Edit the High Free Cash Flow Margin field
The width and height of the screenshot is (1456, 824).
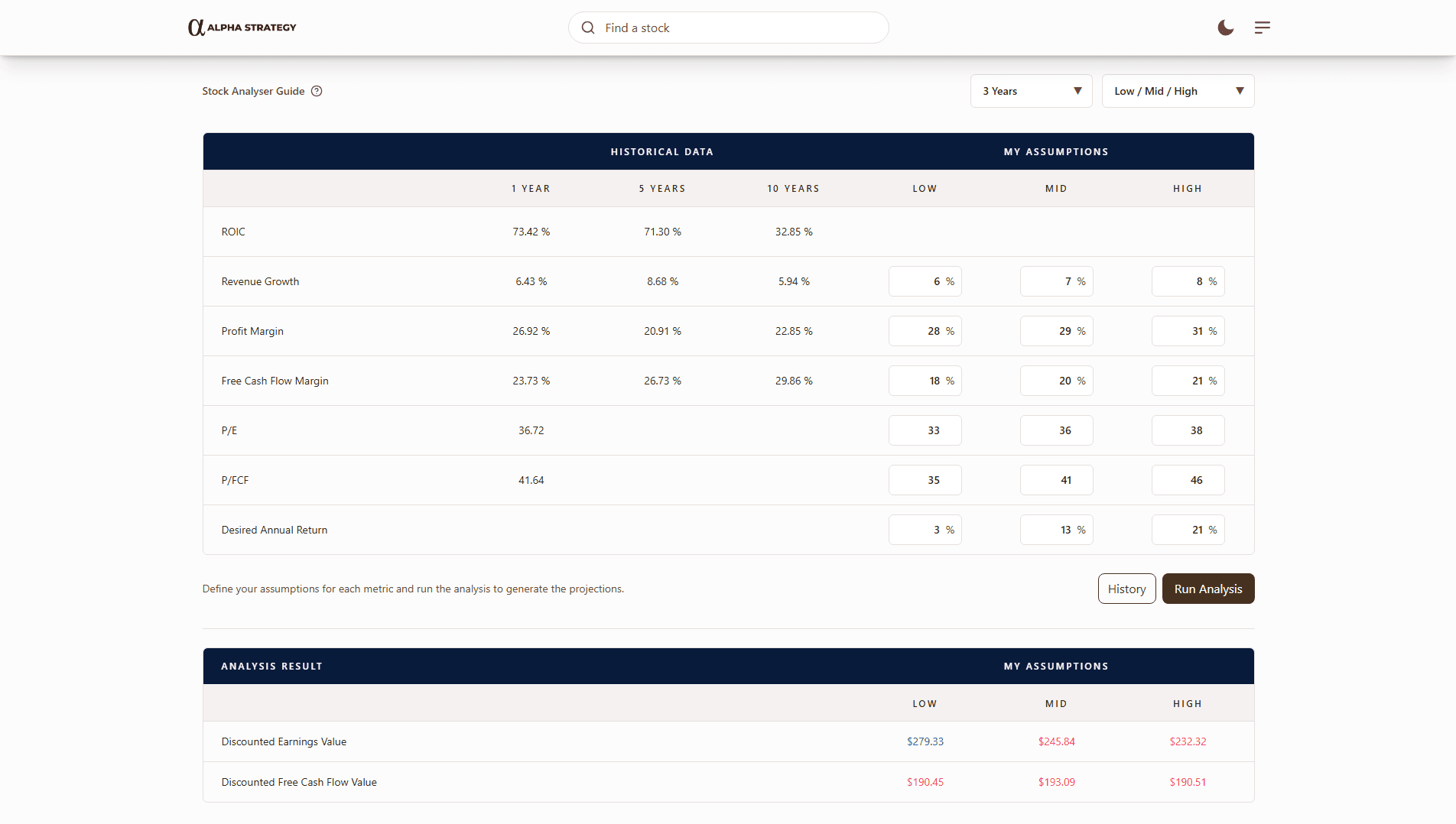(x=1188, y=381)
